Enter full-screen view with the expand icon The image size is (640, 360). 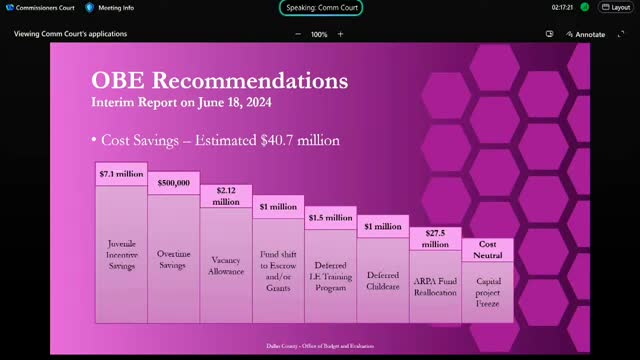click(621, 34)
